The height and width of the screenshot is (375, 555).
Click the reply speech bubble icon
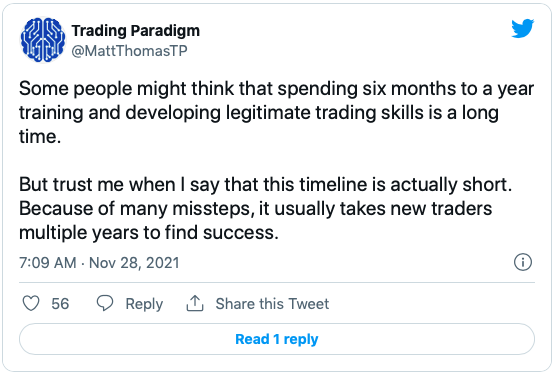[105, 303]
